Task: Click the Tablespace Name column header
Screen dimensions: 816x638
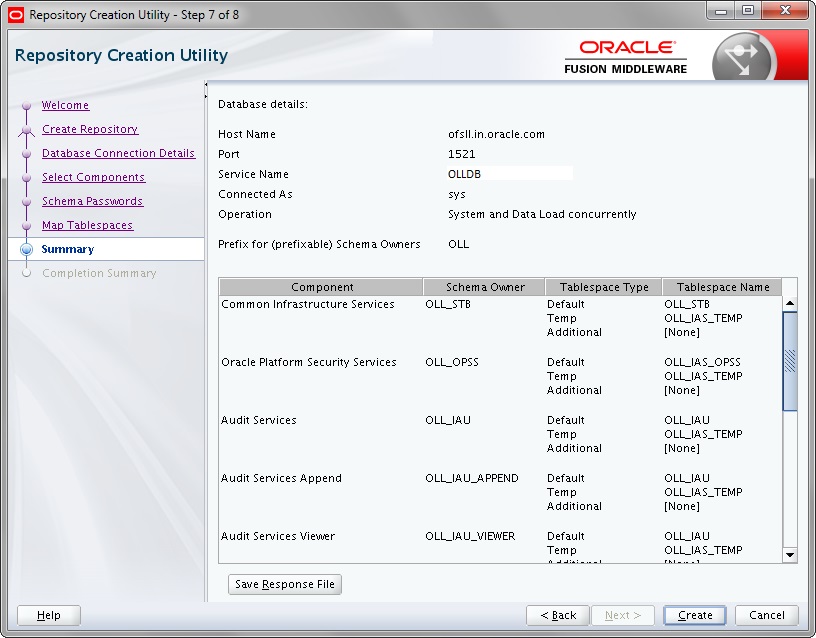Action: tap(722, 287)
